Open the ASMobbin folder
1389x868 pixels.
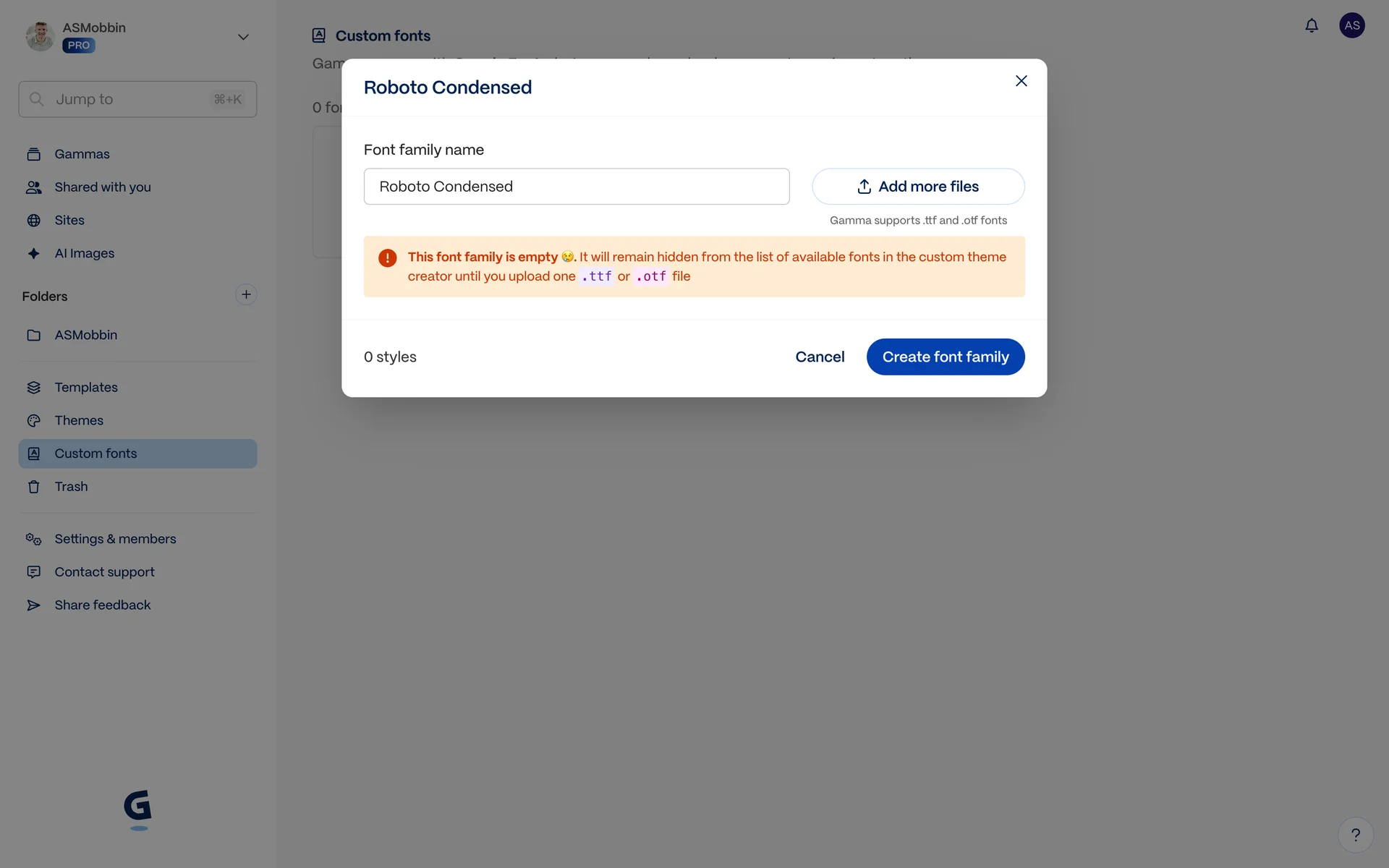click(85, 335)
